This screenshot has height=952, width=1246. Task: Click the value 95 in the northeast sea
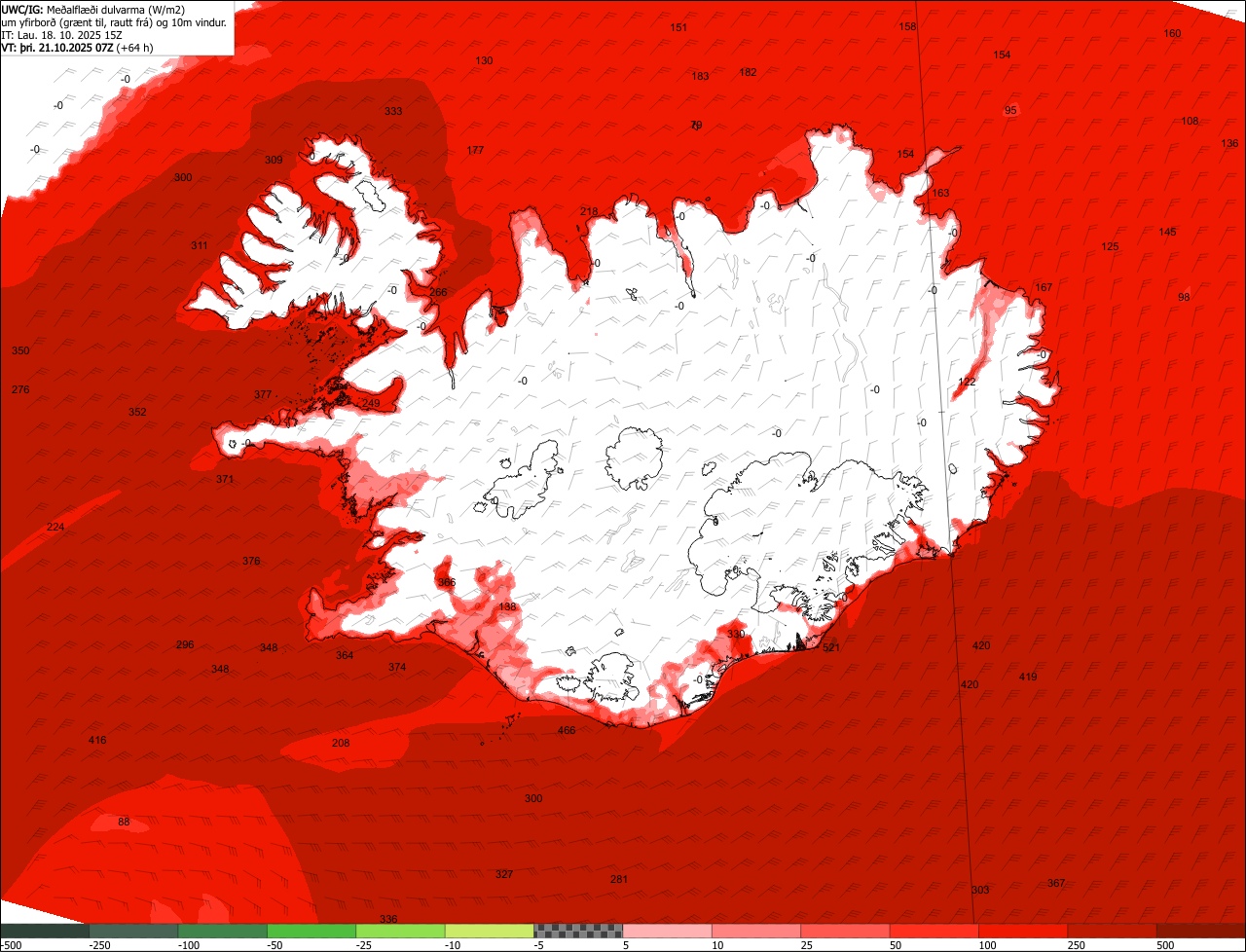coord(1010,111)
